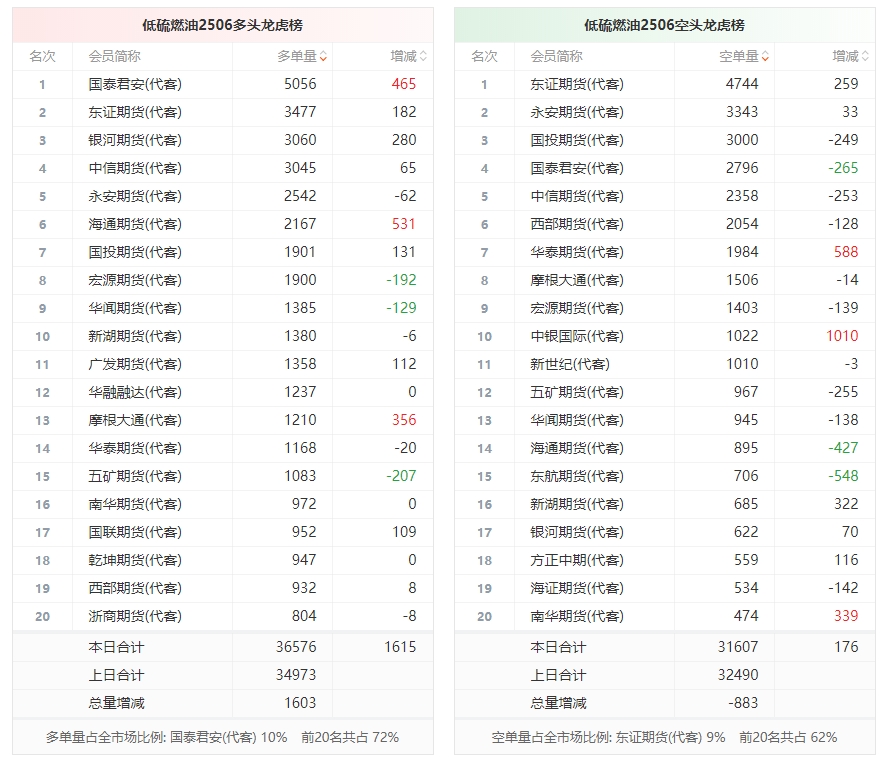Click 东航期货(代客) in short table
Screen dimensions: 888x763
coord(577,476)
